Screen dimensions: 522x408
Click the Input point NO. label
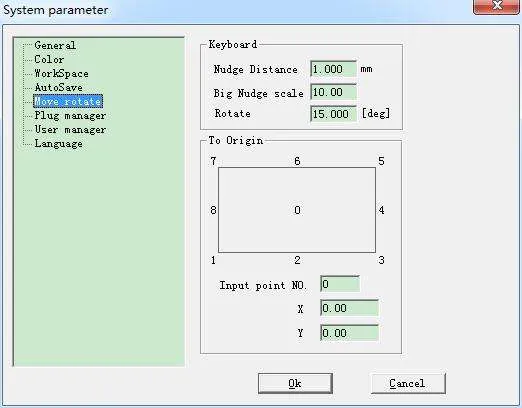tap(263, 286)
